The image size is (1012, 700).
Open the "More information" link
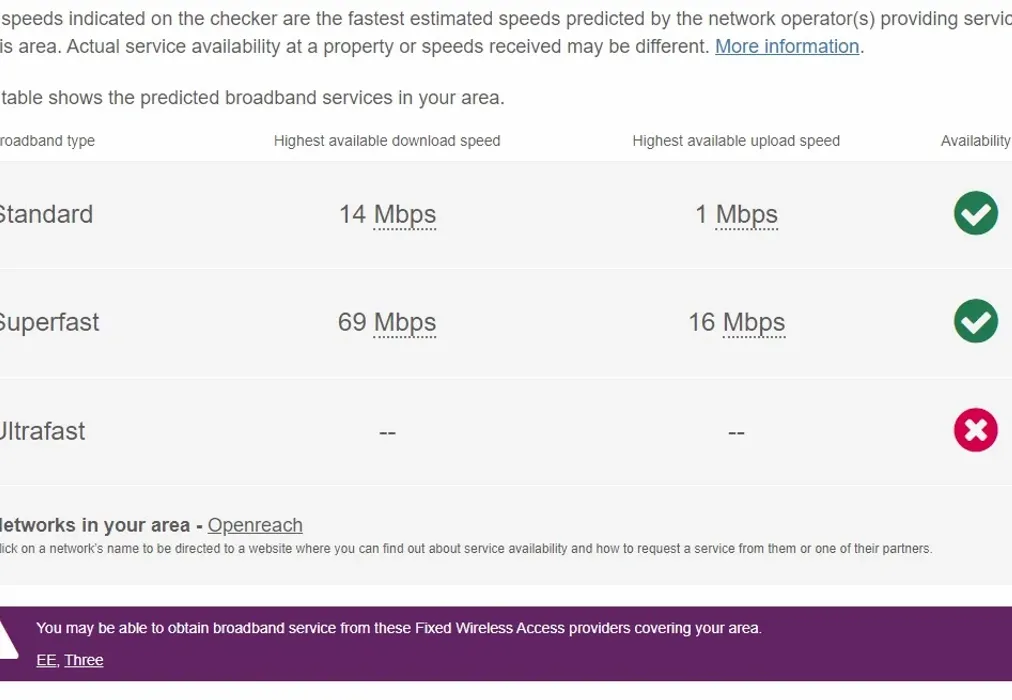click(x=786, y=46)
